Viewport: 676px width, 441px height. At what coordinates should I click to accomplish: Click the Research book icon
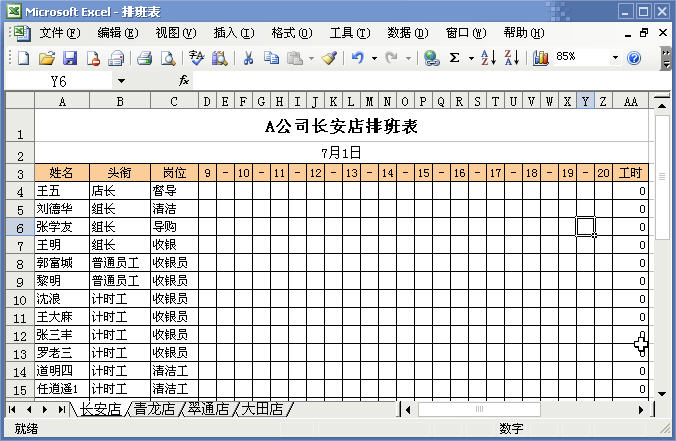[x=219, y=58]
